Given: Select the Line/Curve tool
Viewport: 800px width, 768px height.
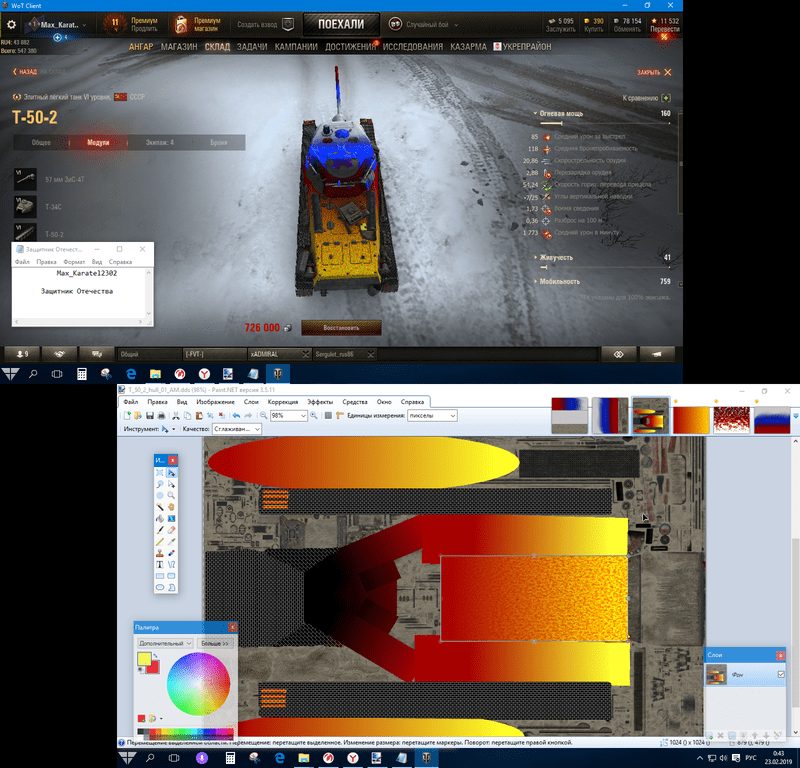Looking at the screenshot, I should pos(171,564).
